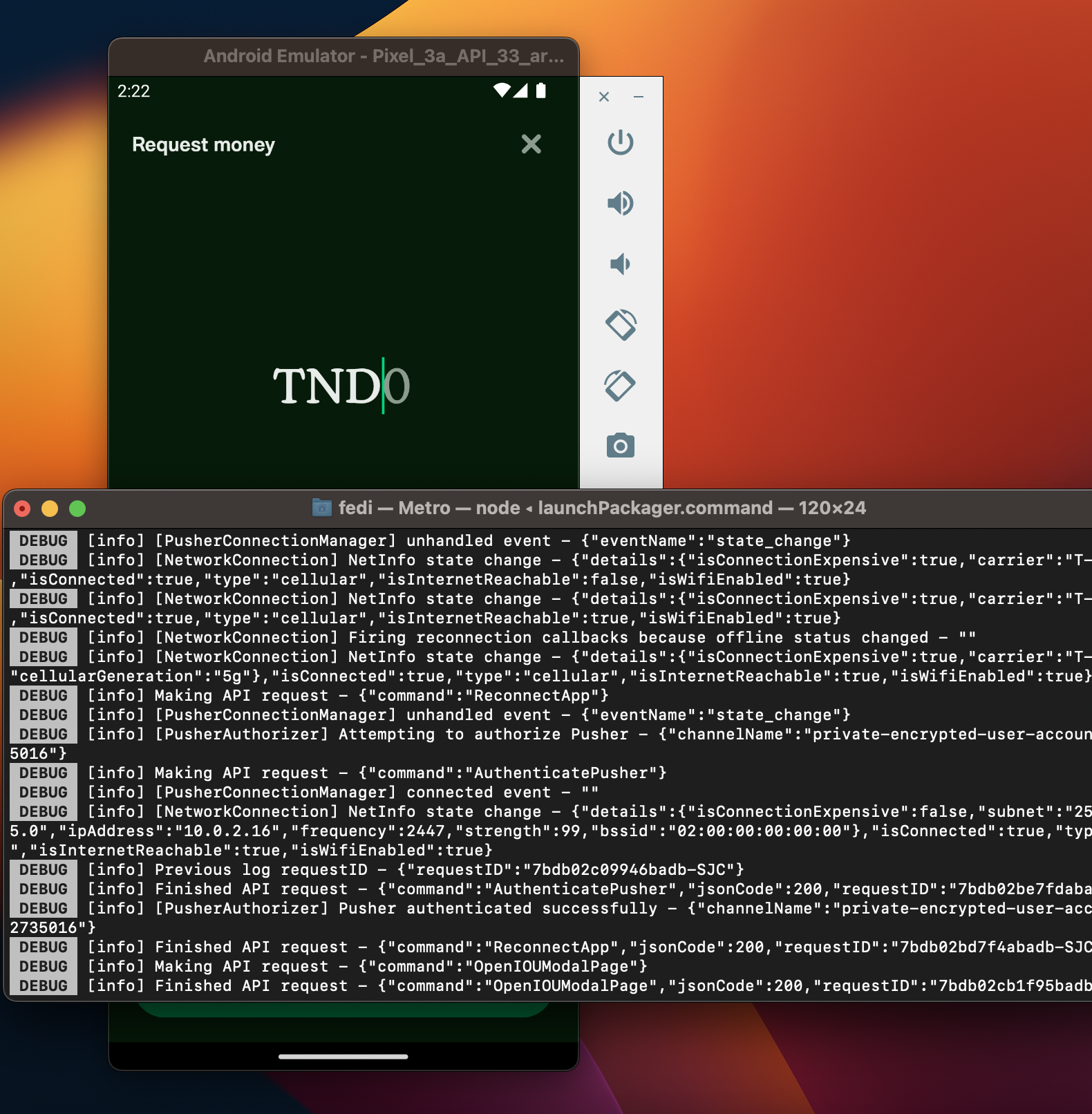
Task: Raise emulator volume with volume up icon
Action: (x=620, y=203)
